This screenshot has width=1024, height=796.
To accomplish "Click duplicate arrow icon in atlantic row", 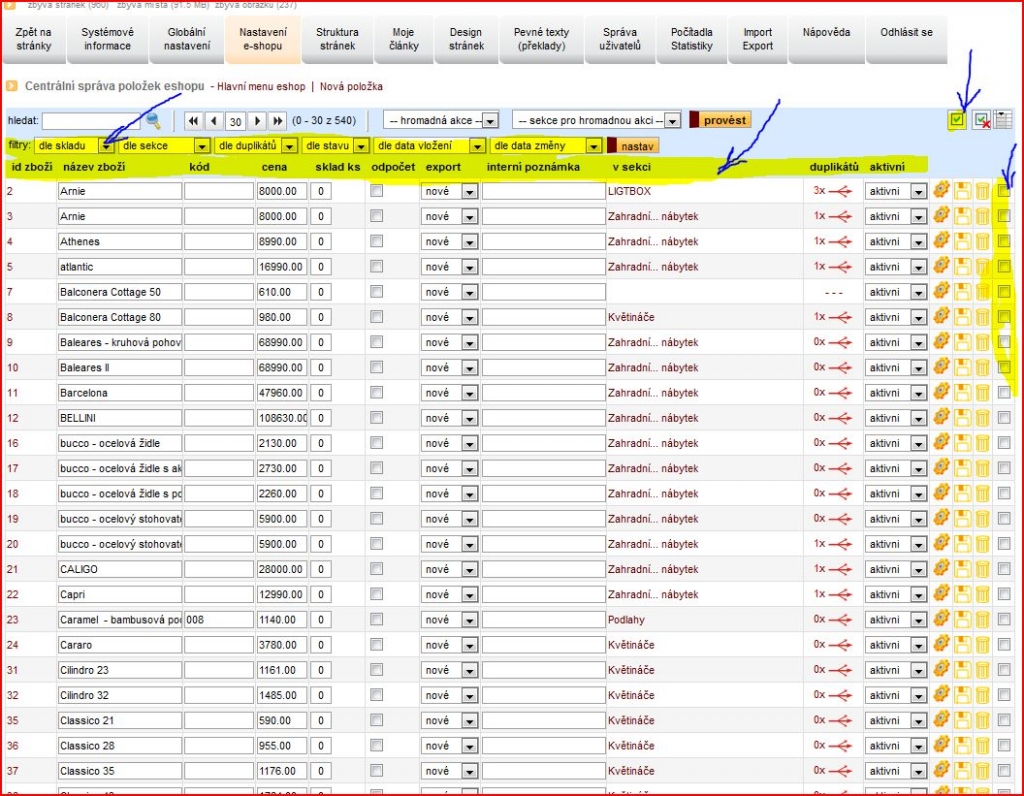I will click(x=840, y=266).
